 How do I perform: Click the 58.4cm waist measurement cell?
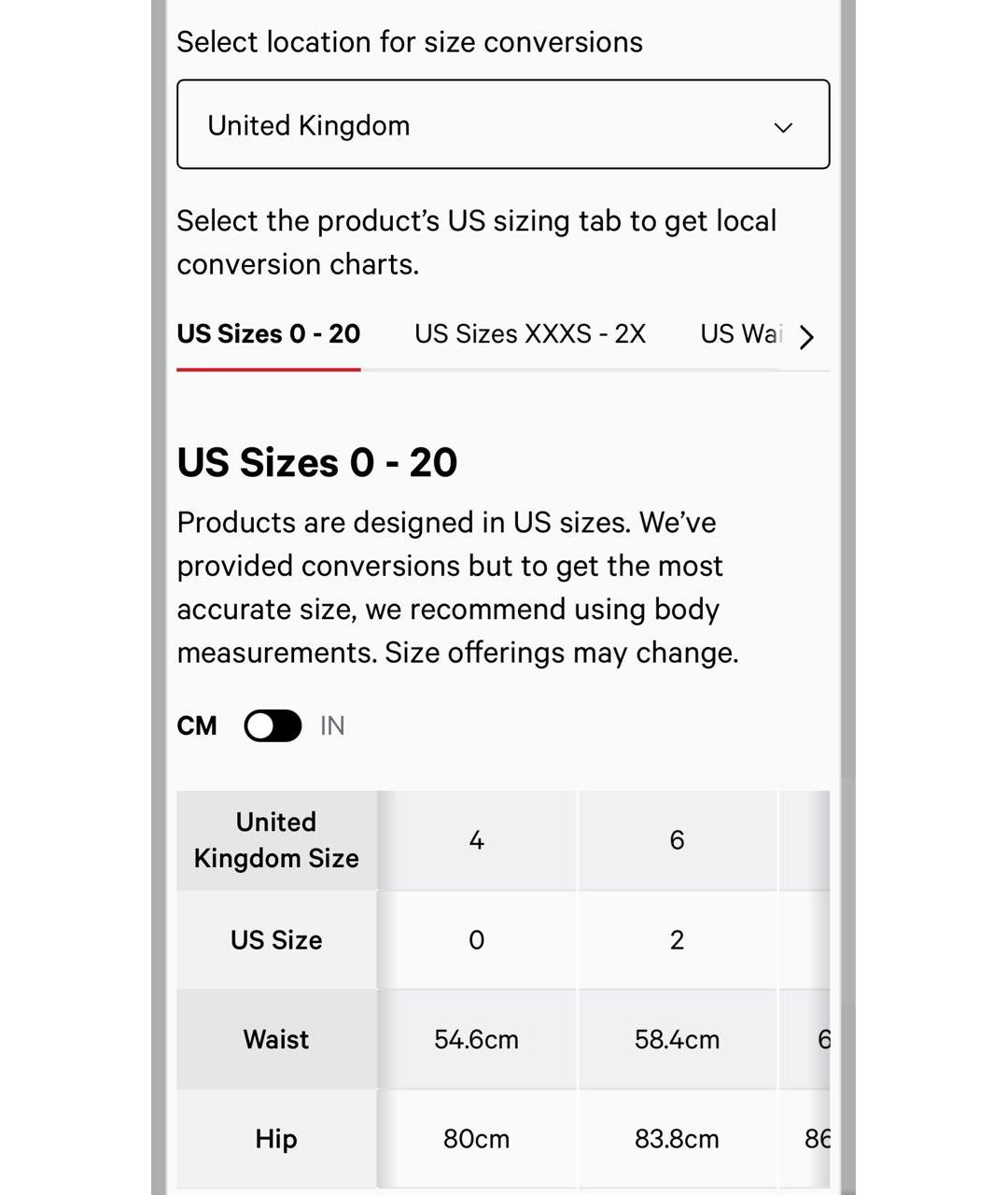point(677,1039)
